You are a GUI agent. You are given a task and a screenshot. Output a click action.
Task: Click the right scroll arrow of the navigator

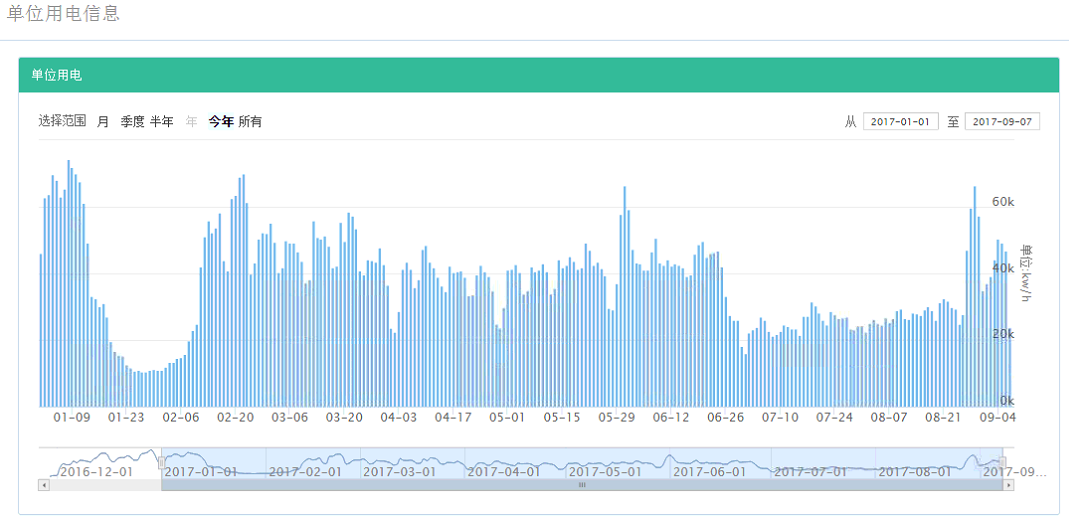coord(1009,485)
